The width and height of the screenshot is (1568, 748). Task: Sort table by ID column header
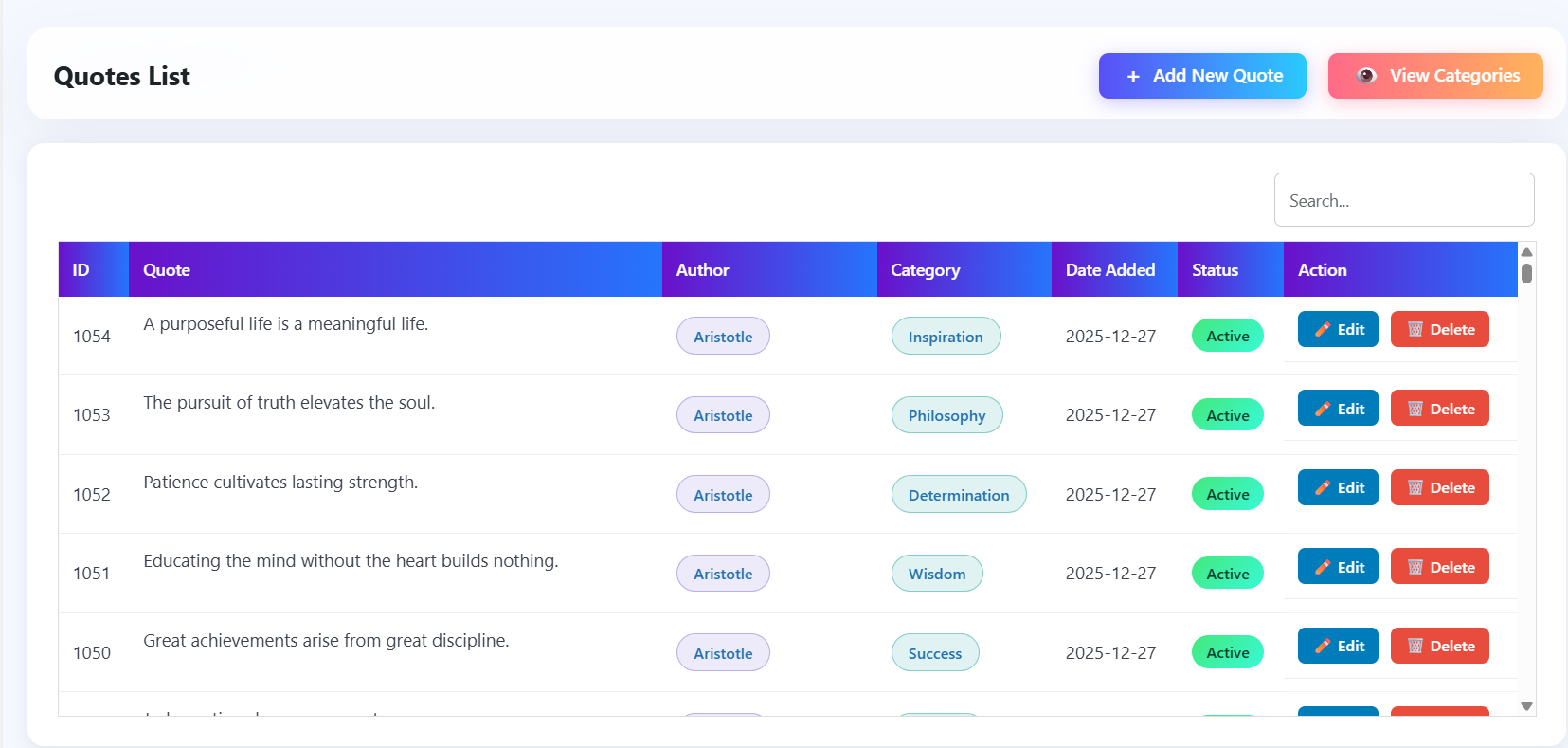[x=81, y=270]
